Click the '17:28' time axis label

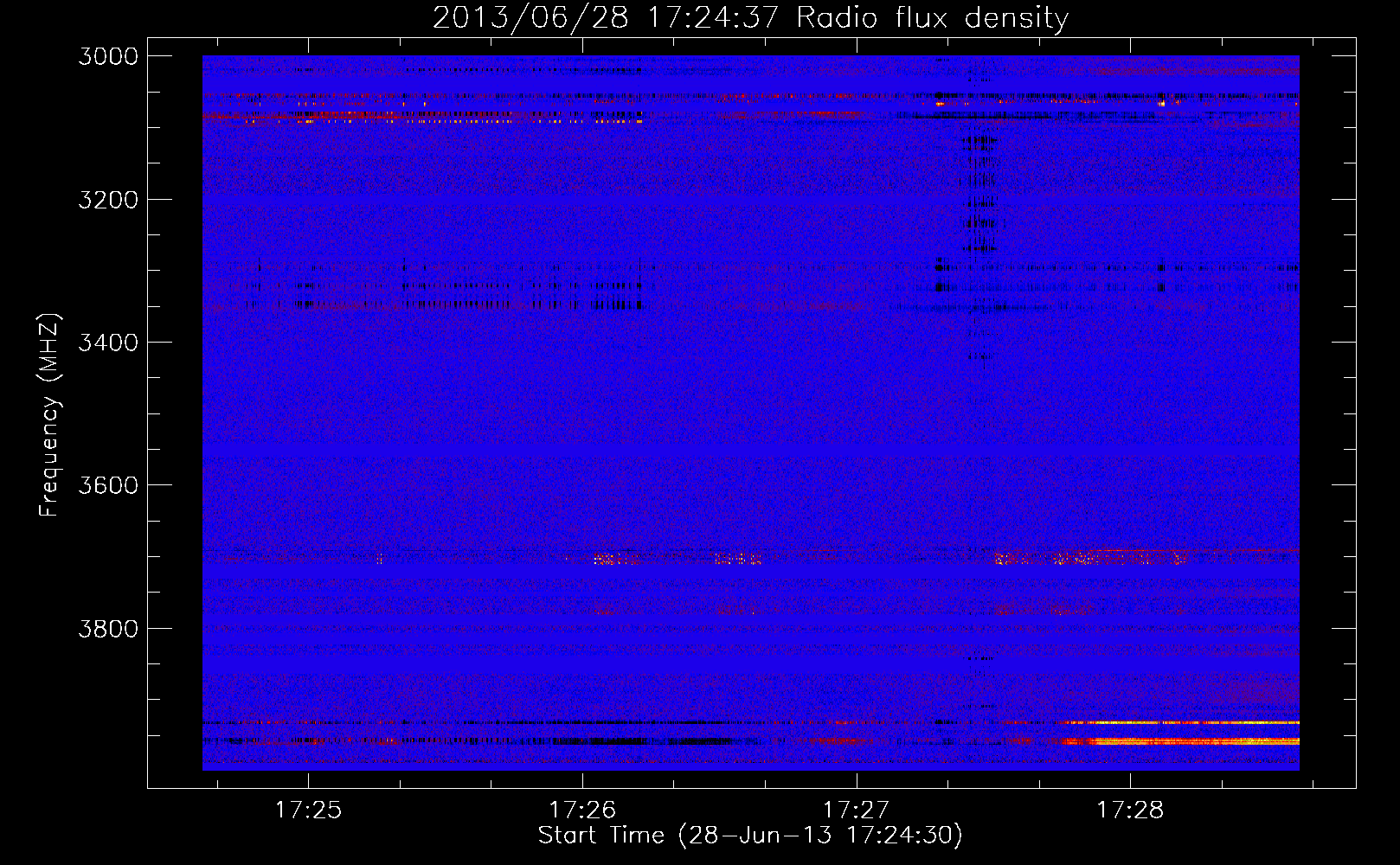point(1130,810)
